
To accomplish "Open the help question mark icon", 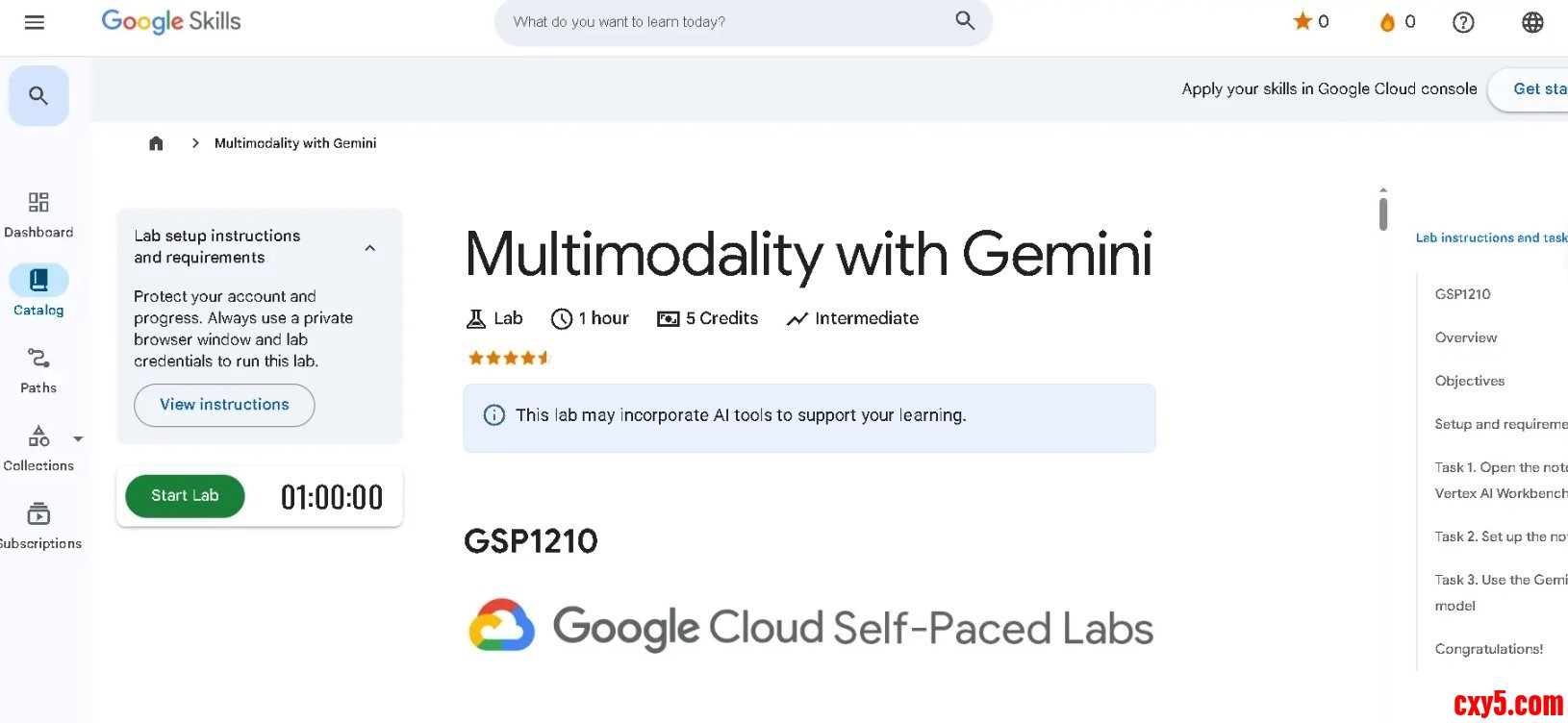I will 1463,21.
